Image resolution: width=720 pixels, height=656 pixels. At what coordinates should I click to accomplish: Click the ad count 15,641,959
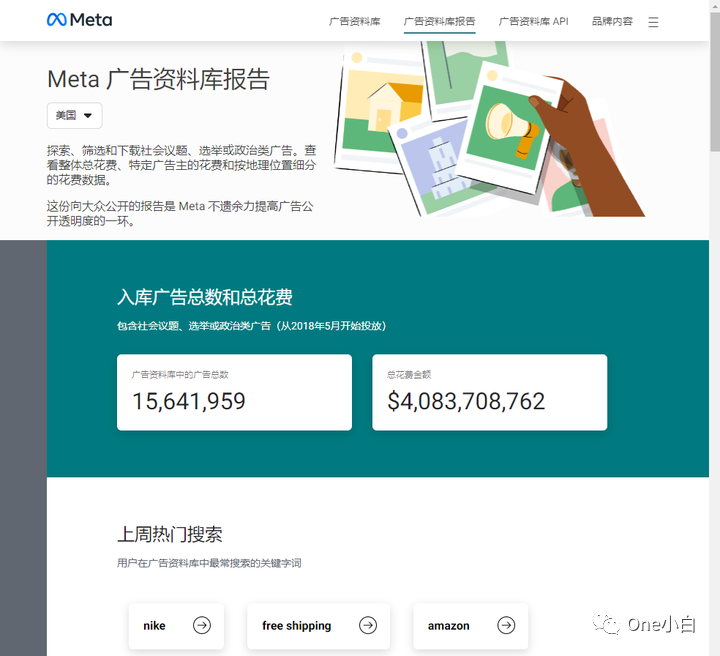point(189,401)
